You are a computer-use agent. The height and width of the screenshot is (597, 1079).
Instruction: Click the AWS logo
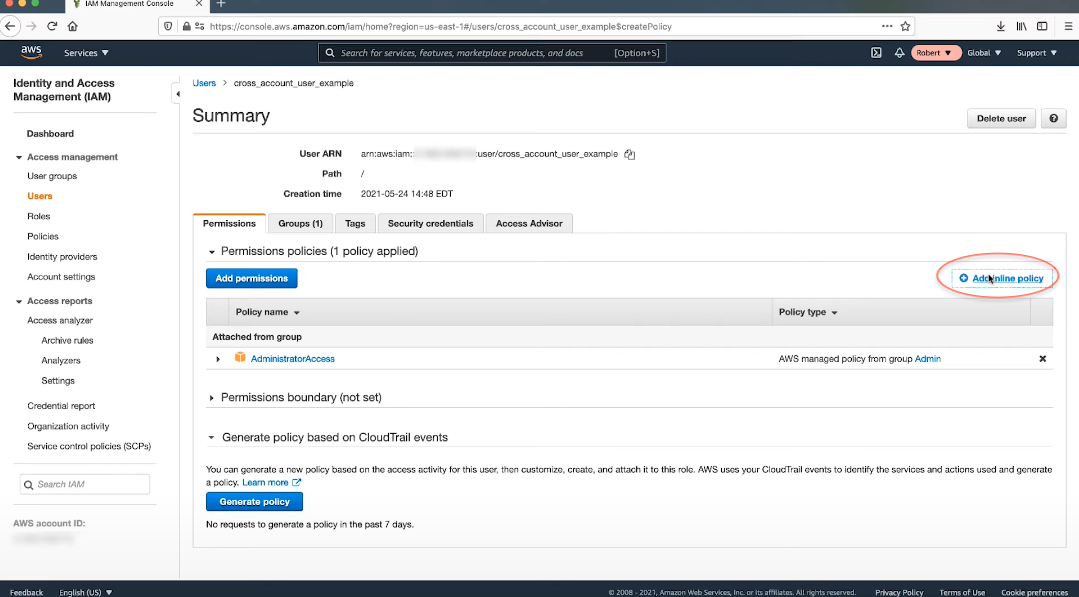31,52
